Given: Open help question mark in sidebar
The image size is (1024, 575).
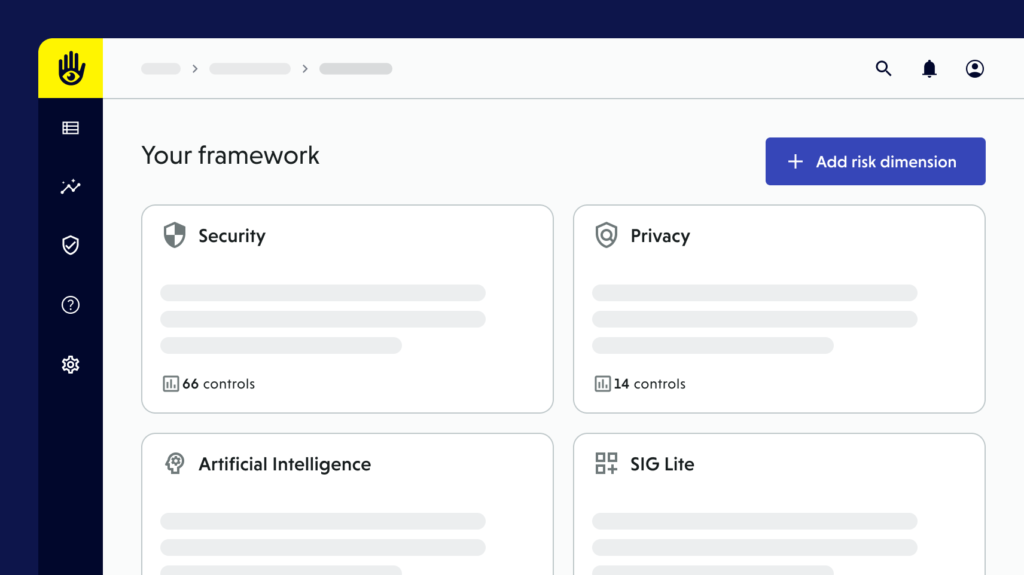Looking at the screenshot, I should click(x=70, y=305).
